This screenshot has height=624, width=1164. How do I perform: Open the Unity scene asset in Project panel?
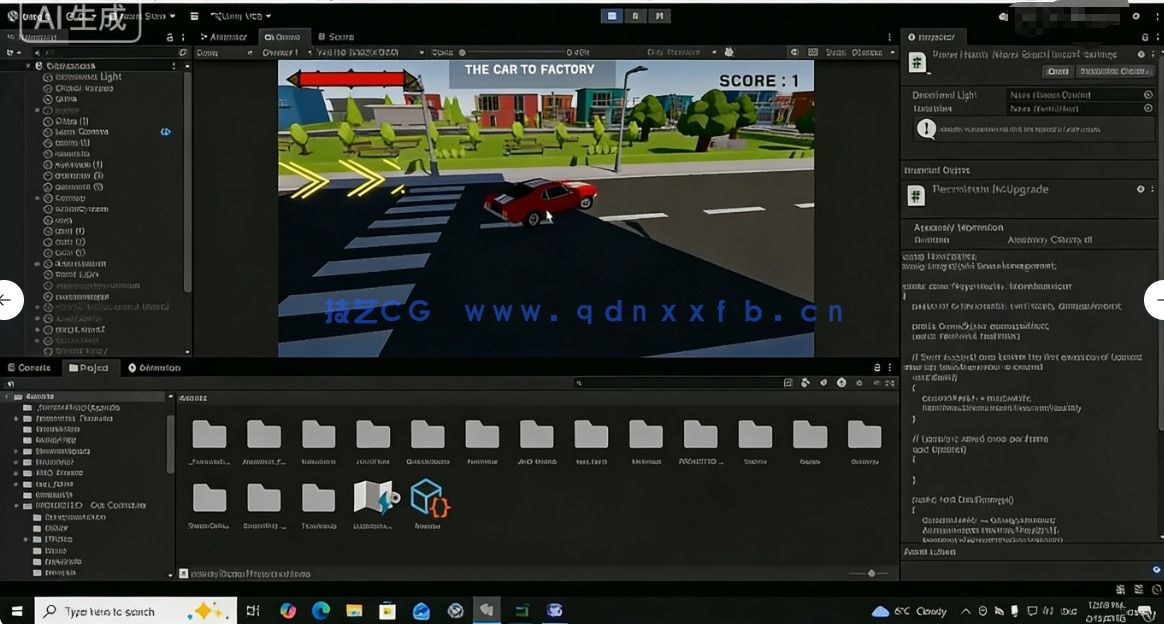tap(373, 498)
